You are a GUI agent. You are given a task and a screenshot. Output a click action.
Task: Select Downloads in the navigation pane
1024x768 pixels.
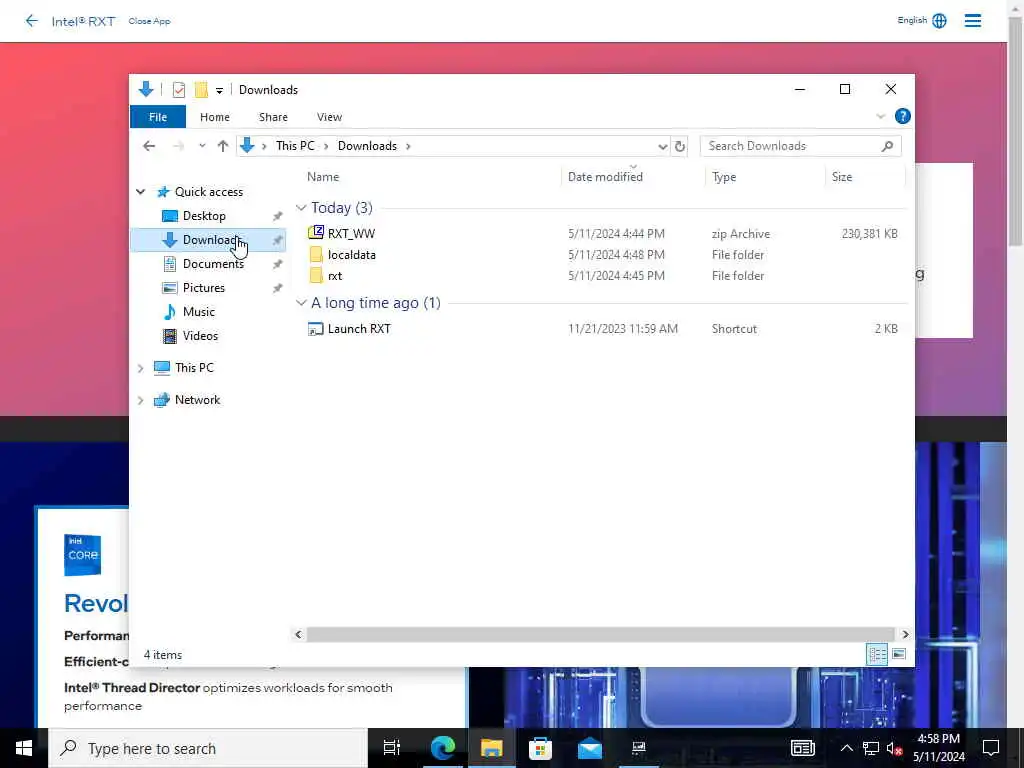tap(208, 240)
